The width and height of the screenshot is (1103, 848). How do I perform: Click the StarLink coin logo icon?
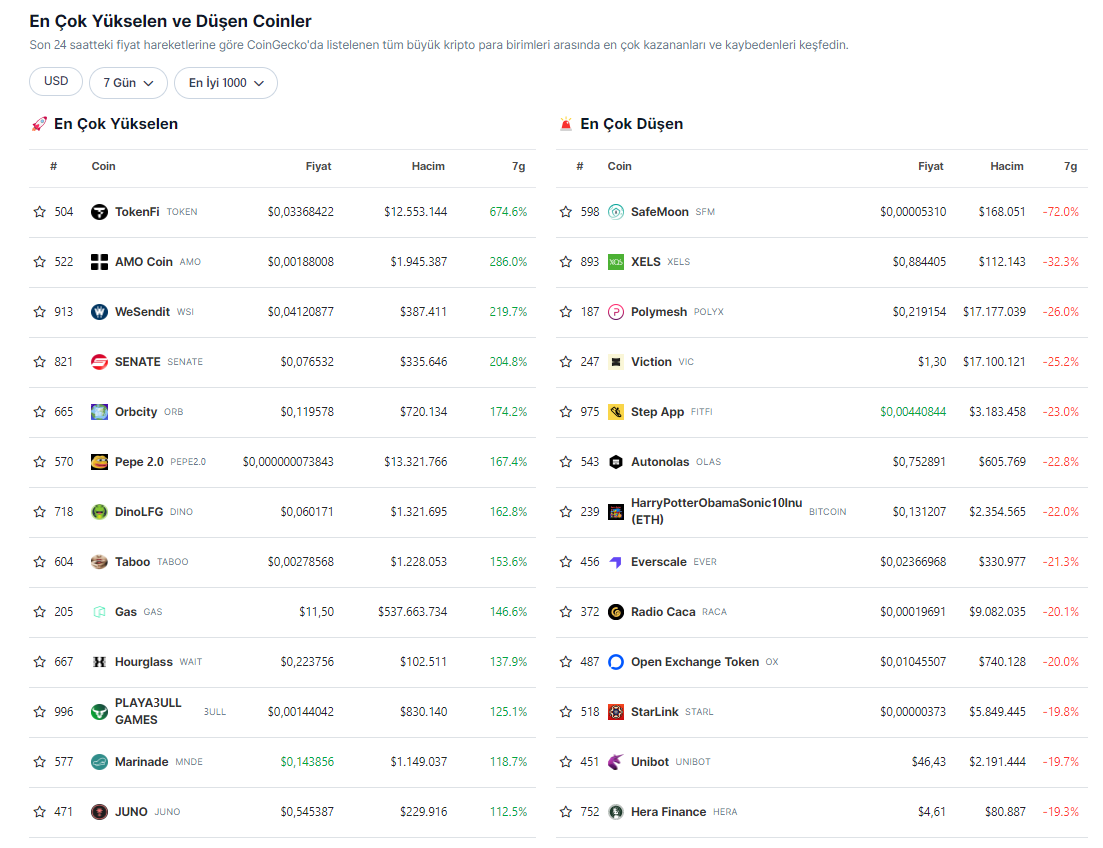pos(616,712)
